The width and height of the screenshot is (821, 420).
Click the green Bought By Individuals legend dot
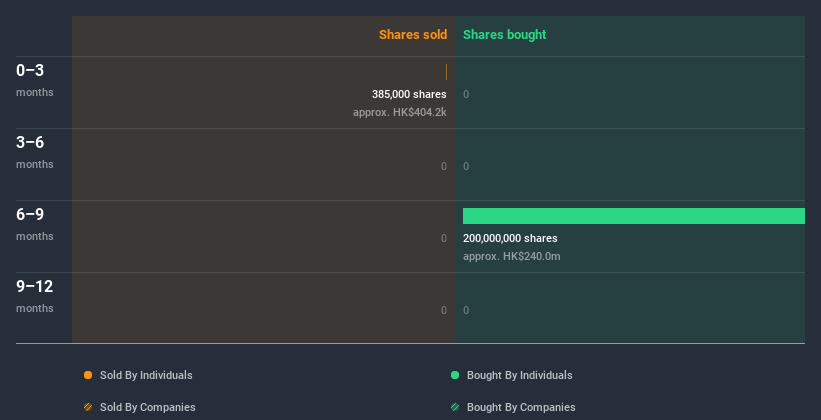[x=455, y=375]
